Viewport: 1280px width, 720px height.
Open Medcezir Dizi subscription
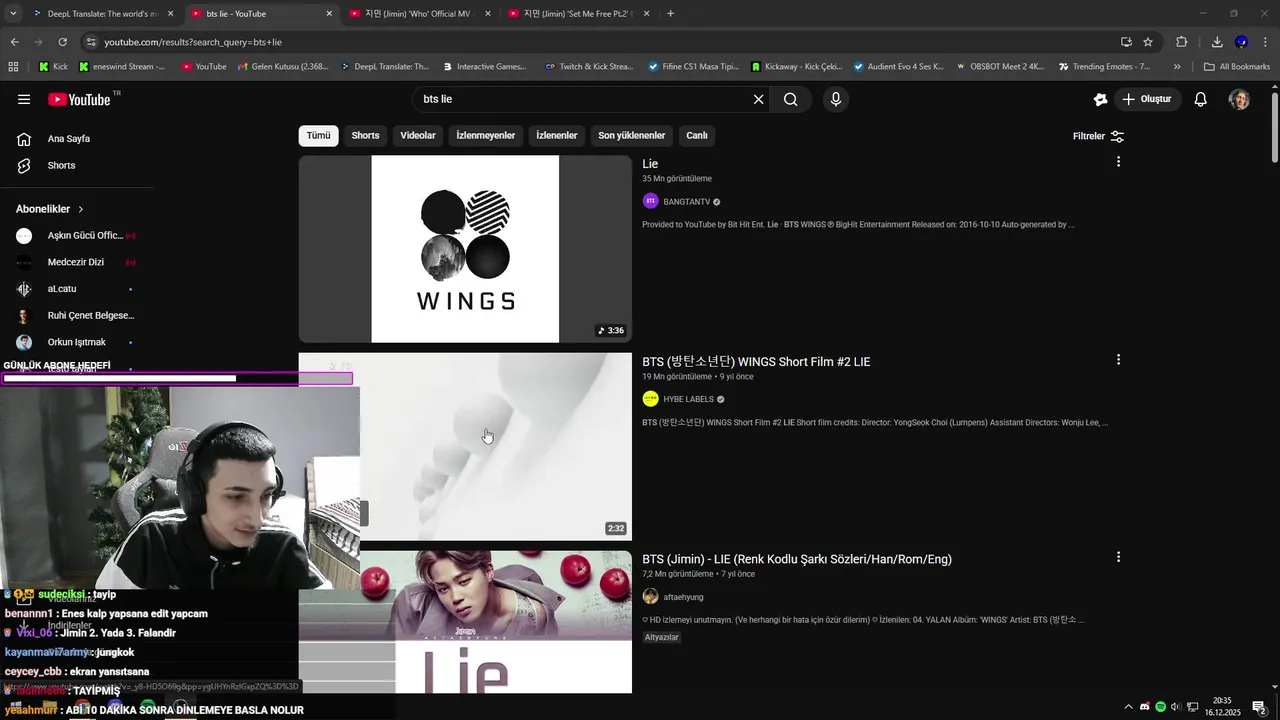(x=75, y=262)
